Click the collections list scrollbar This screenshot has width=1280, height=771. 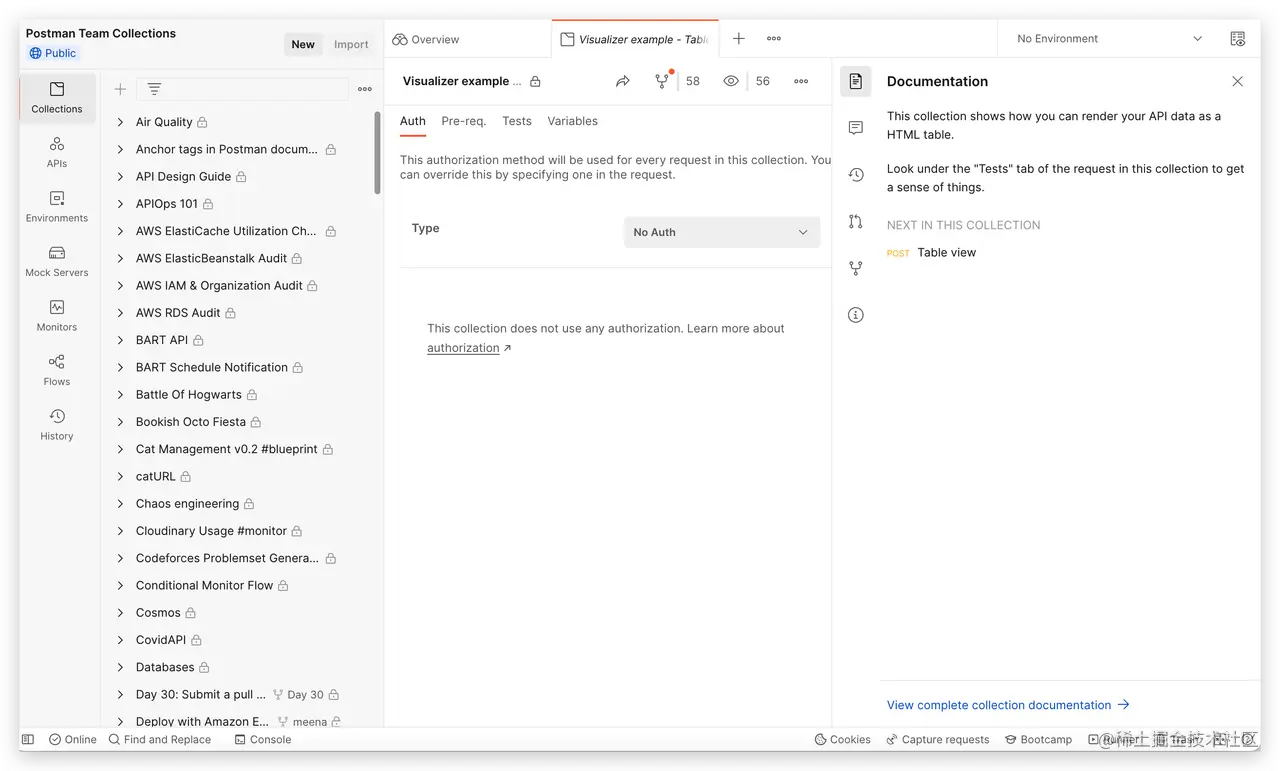pos(377,152)
